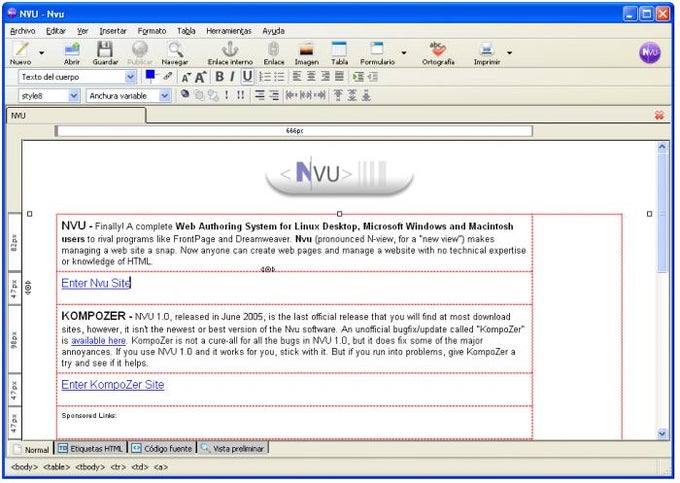680x483 pixels.
Task: Insert a picture with Imagen icon
Action: 307,53
